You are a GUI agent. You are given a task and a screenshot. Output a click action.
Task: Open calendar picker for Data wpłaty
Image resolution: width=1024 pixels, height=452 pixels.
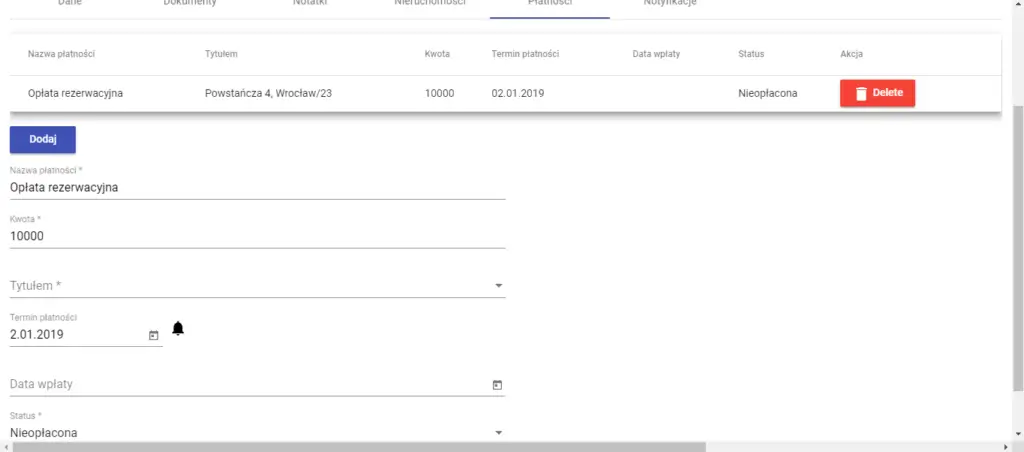click(497, 384)
